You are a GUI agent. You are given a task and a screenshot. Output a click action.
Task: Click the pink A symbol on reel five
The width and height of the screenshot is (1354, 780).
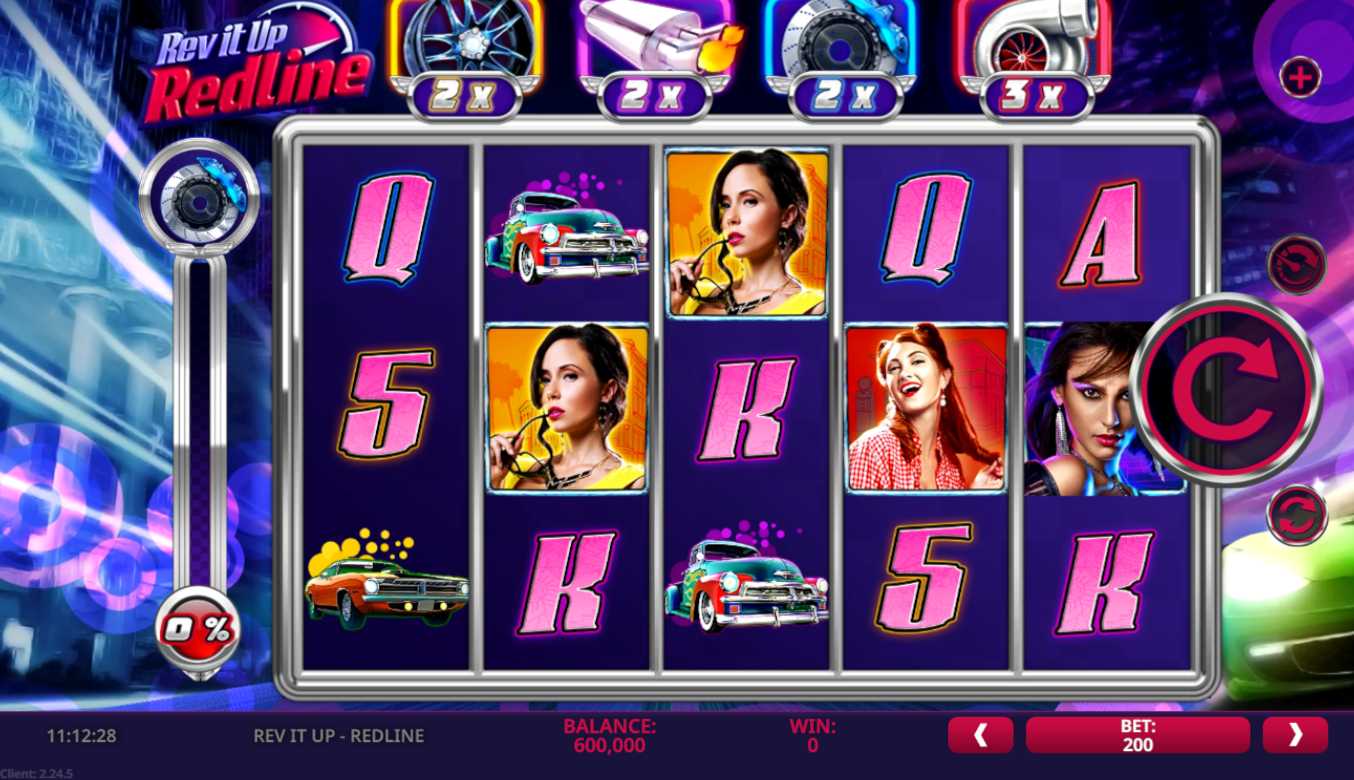coord(1100,233)
